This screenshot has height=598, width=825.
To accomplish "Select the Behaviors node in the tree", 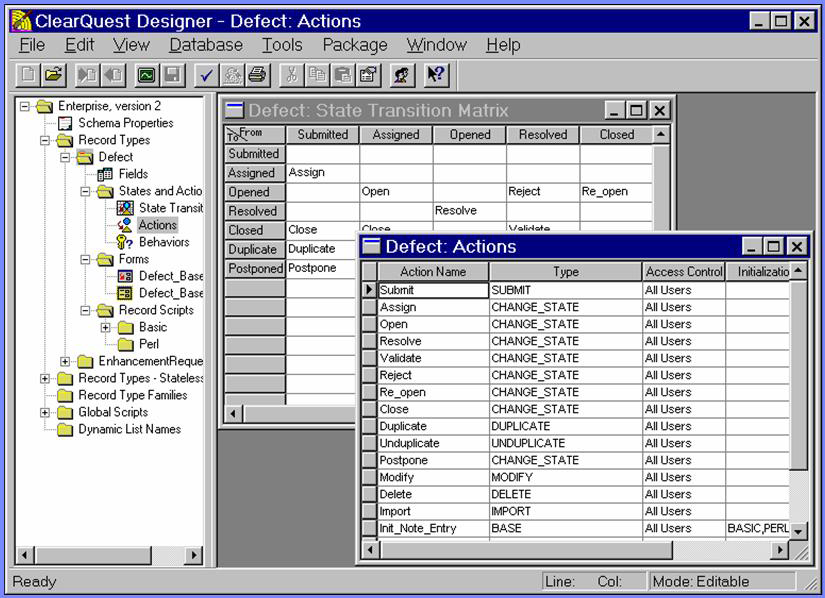I will (164, 242).
